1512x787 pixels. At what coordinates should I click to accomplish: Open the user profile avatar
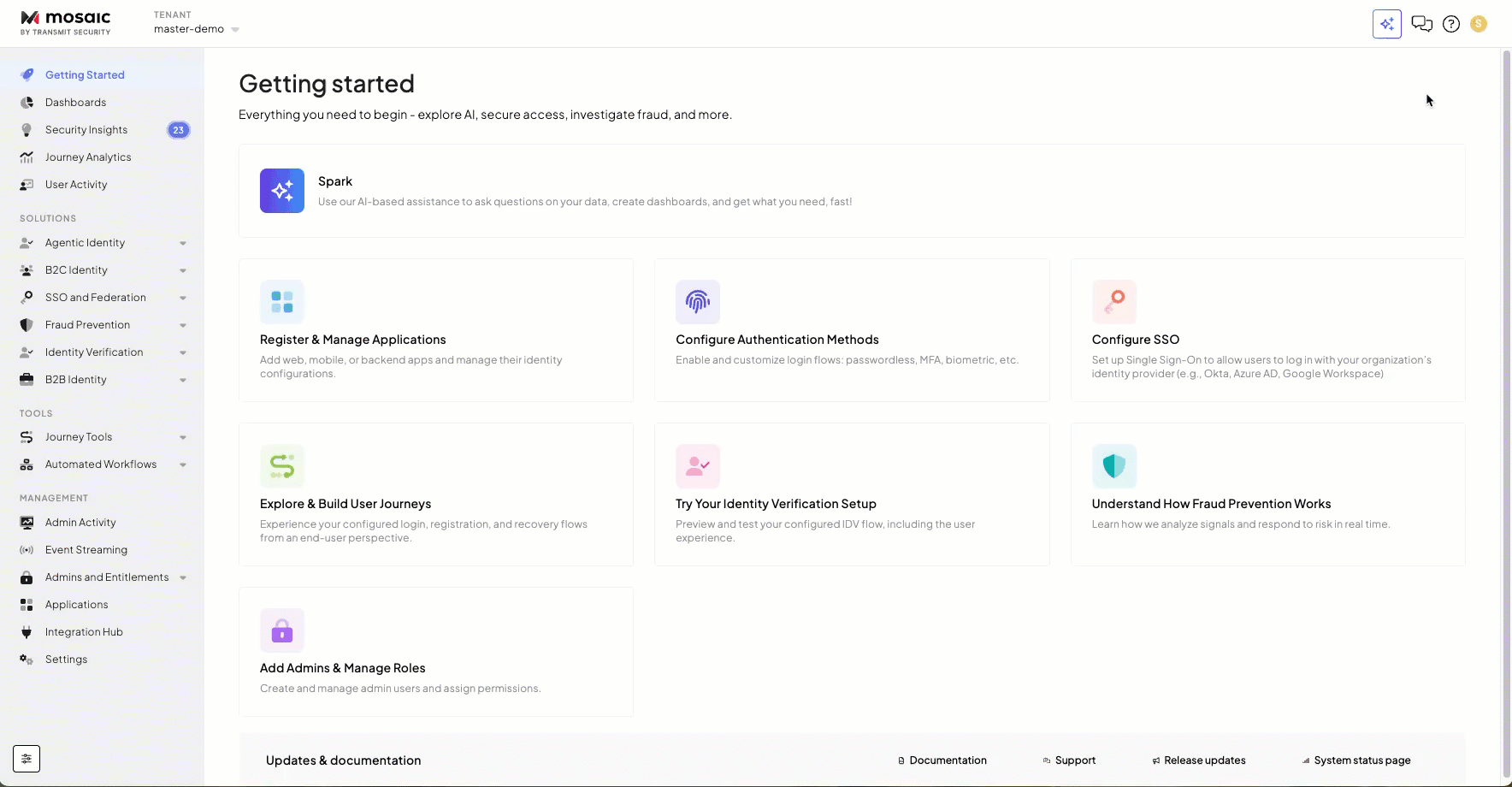pyautogui.click(x=1479, y=24)
